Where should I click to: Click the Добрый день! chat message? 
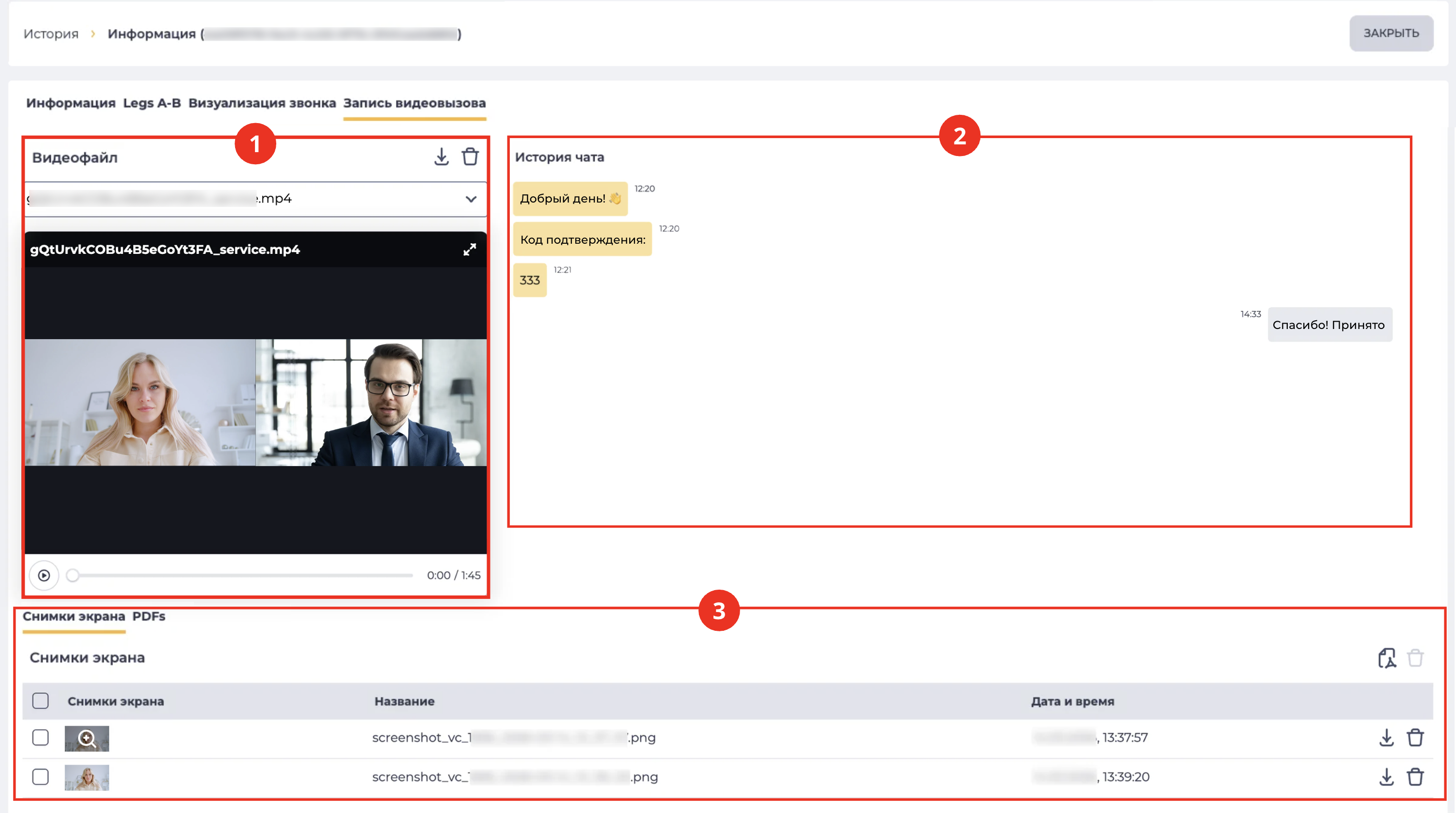point(570,198)
